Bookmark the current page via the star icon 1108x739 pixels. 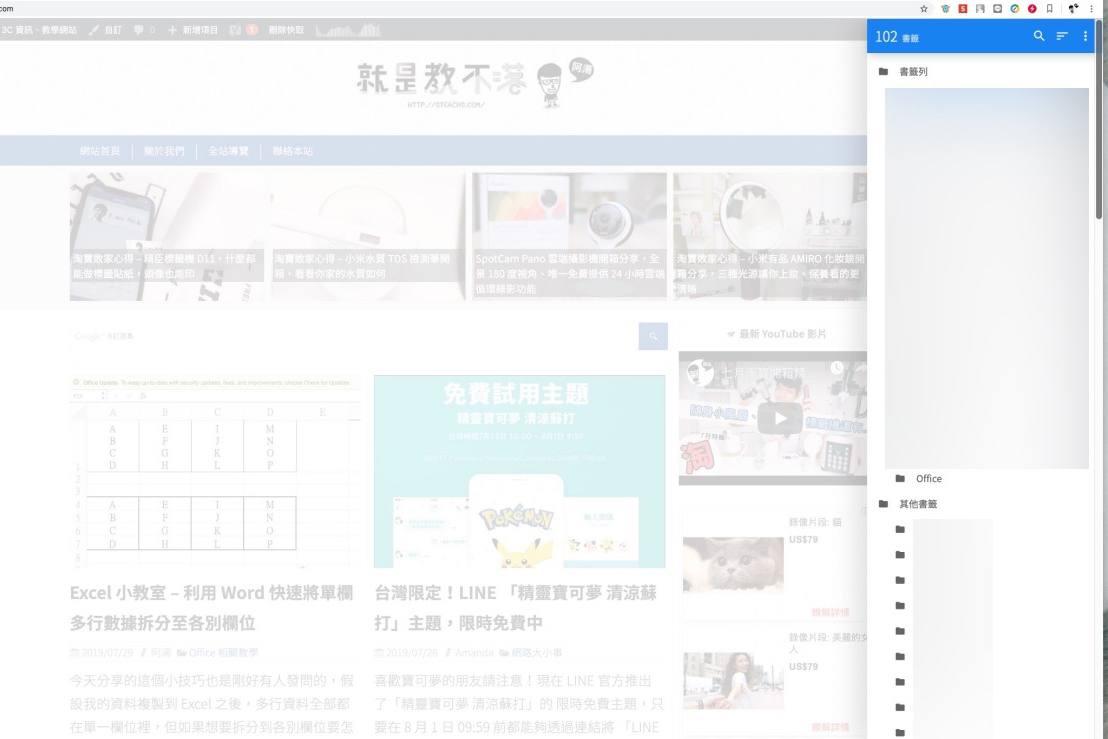(x=923, y=9)
